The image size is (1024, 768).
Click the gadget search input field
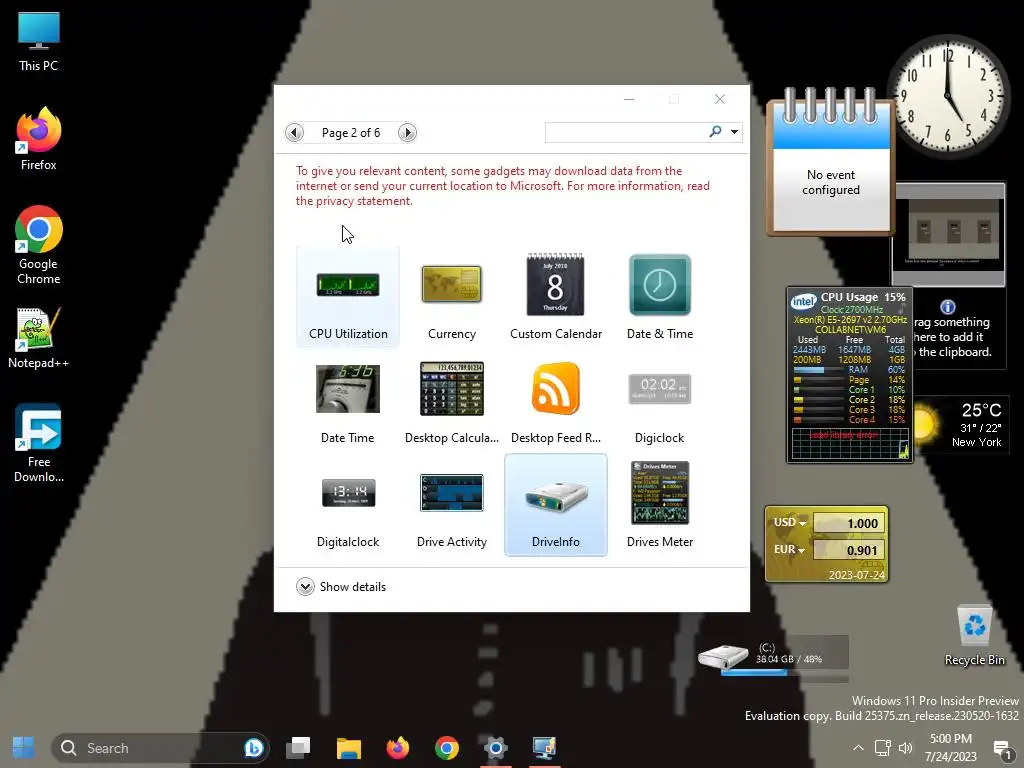625,133
